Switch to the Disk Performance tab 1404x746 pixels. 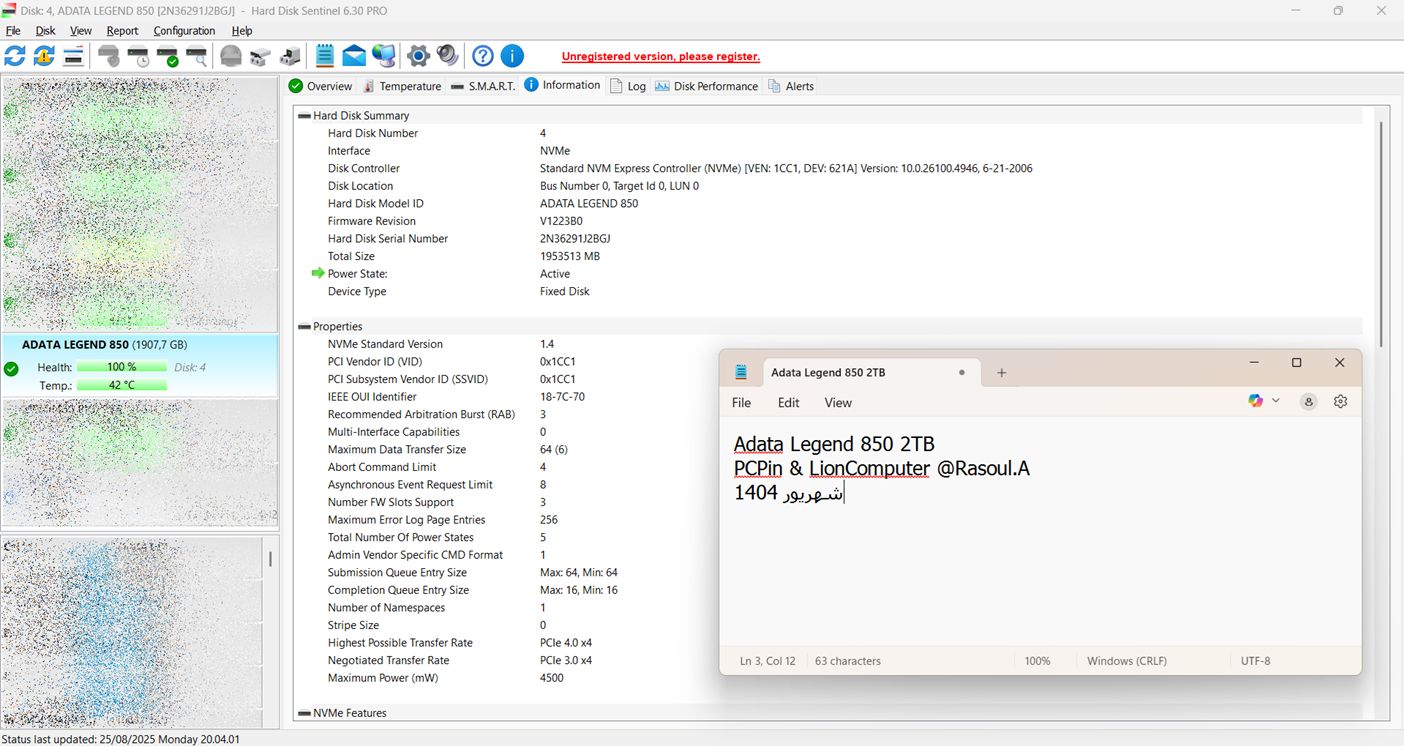(x=707, y=86)
